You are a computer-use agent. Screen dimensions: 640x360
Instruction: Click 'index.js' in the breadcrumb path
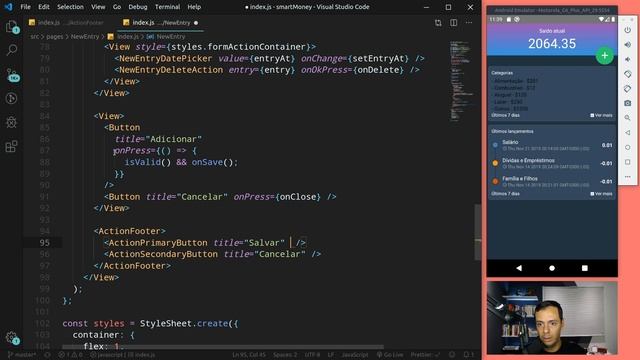128,37
